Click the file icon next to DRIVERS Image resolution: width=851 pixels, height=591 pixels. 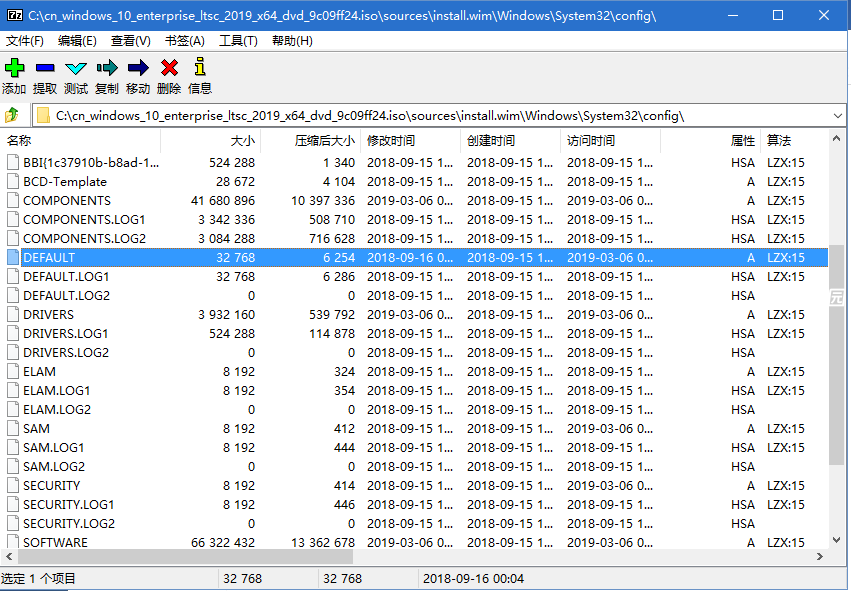click(13, 314)
